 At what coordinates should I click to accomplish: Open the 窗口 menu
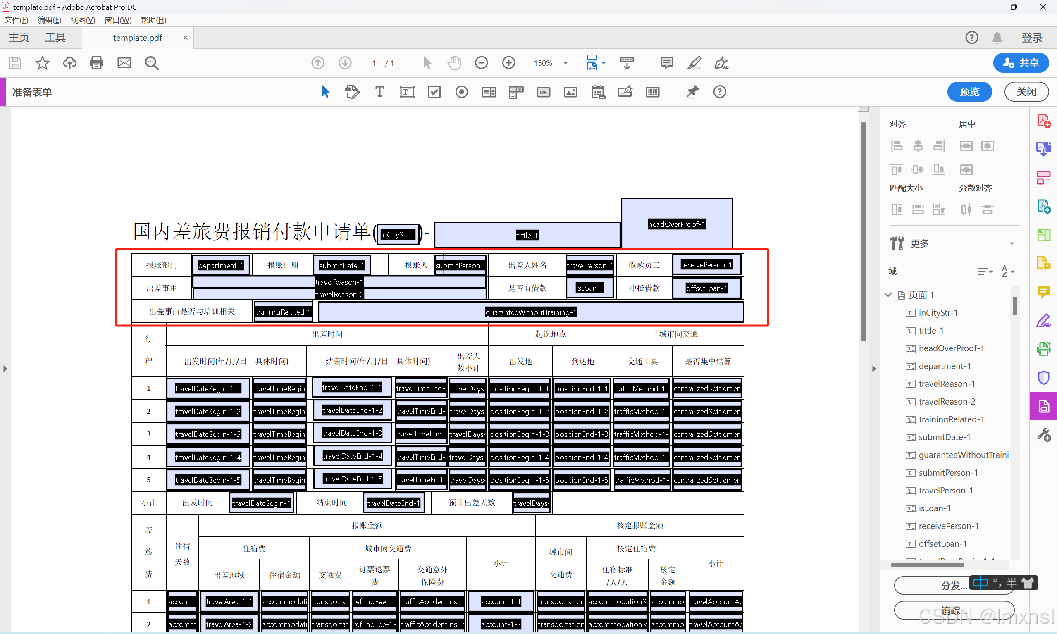pyautogui.click(x=117, y=20)
